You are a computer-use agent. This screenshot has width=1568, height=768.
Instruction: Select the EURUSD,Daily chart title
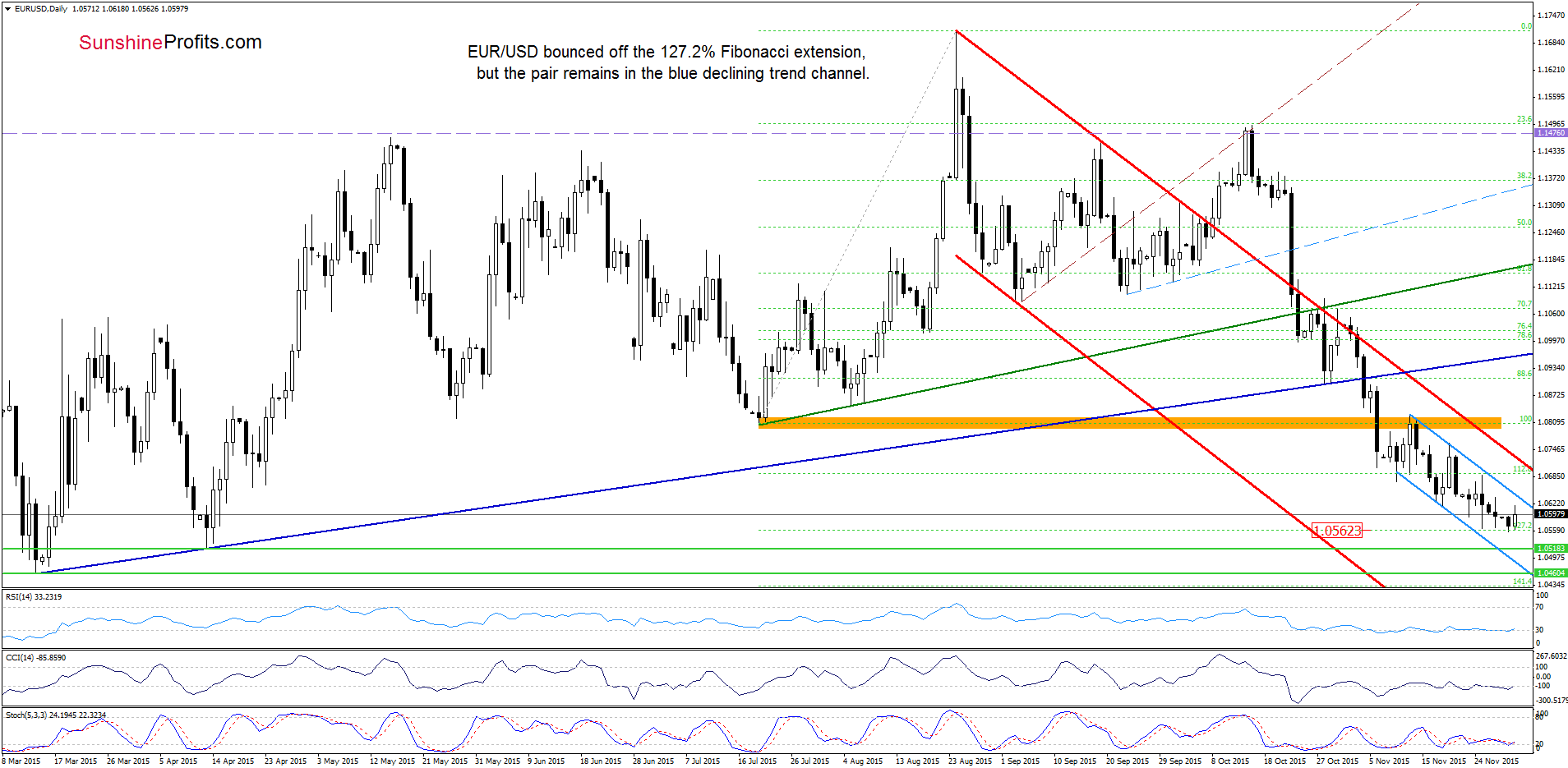(x=41, y=9)
